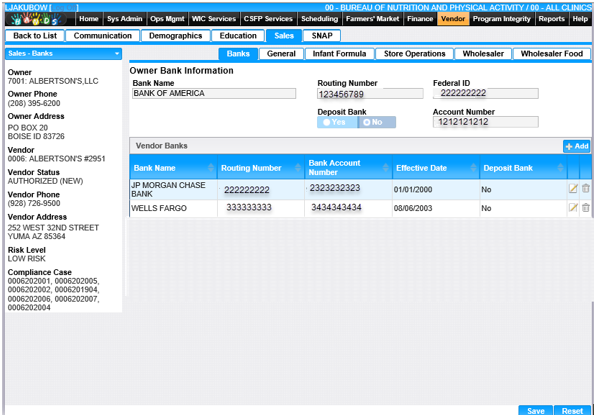Viewport: 595px width, 415px height.
Task: Open the Finance menu
Action: point(420,19)
